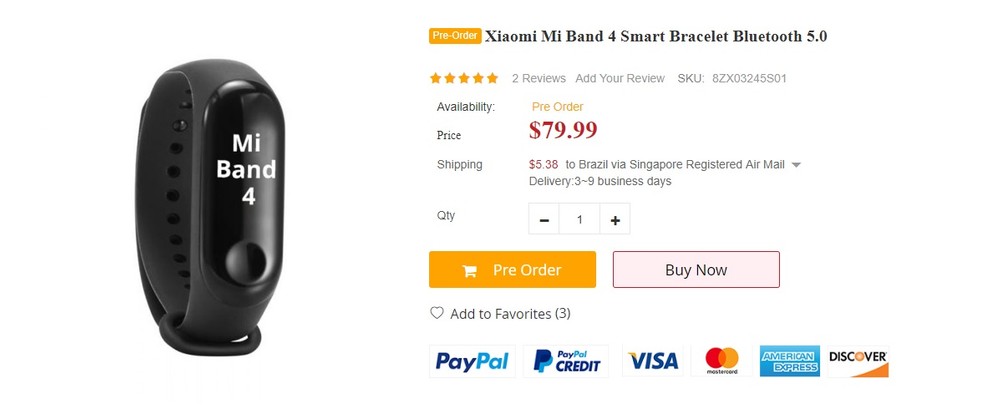Select the VISA card logo

tap(655, 361)
